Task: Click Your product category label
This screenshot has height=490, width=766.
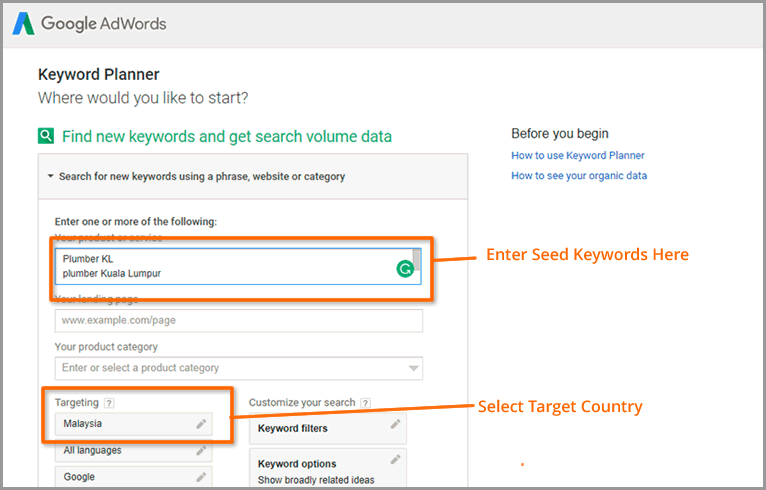Action: pyautogui.click(x=106, y=347)
